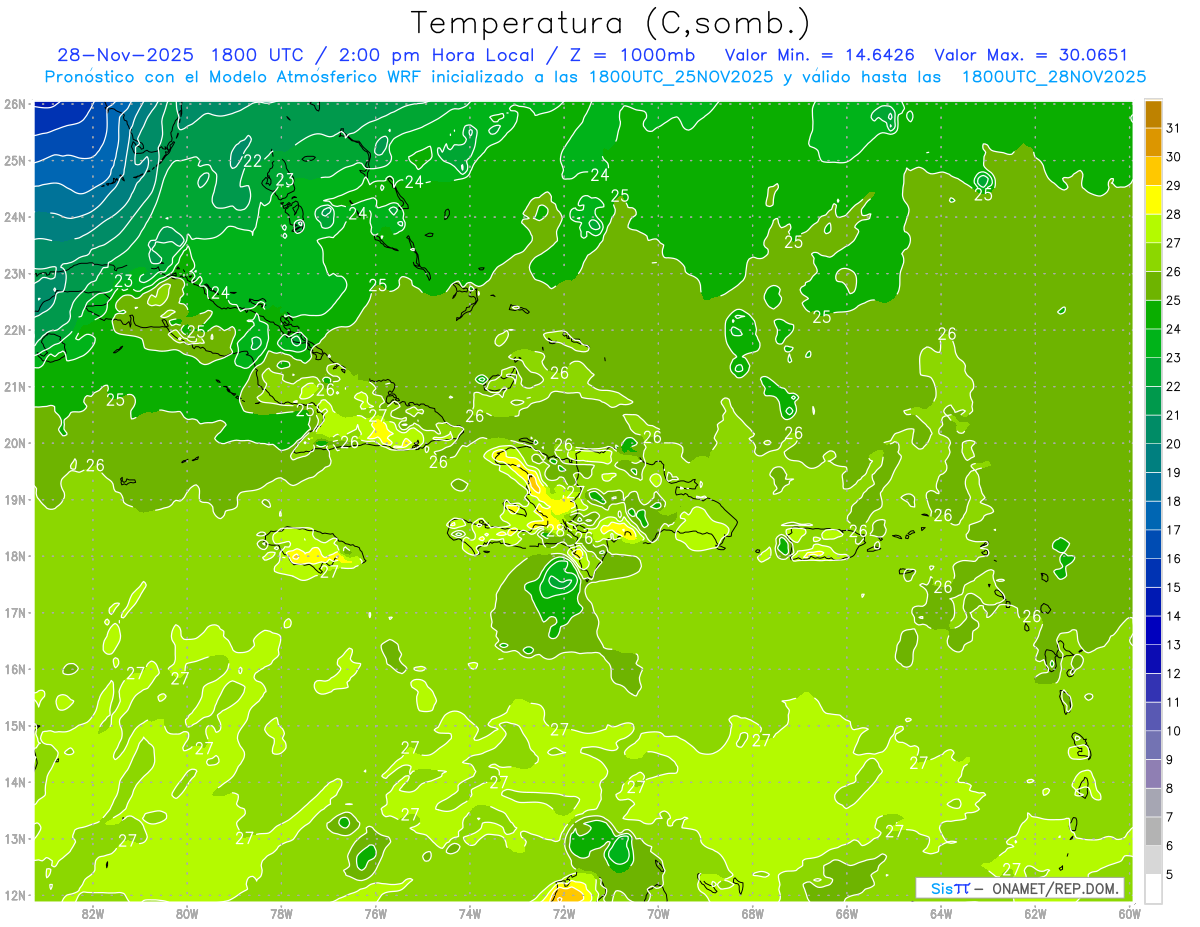The image size is (1200, 927).
Task: Click the 18 value on the color scale
Action: coord(1174,501)
